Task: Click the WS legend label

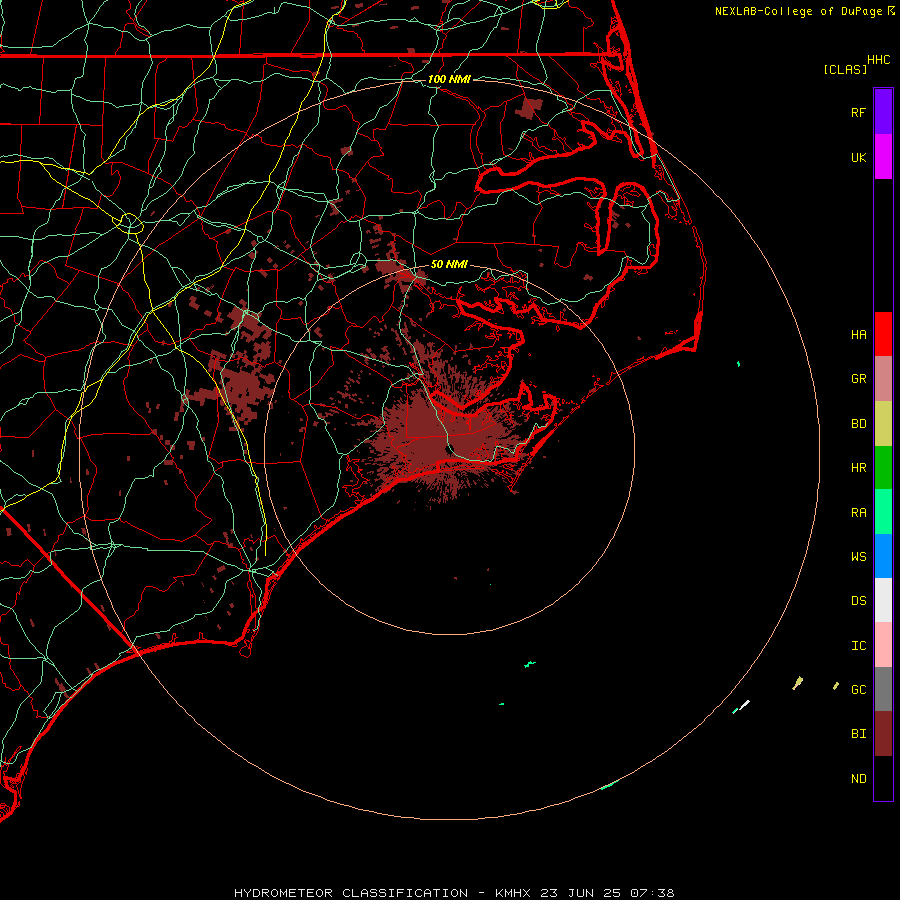Action: (859, 557)
